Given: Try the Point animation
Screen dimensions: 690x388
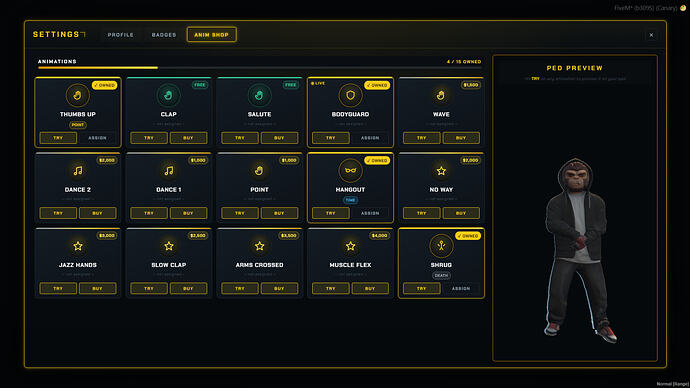Looking at the screenshot, I should click(x=240, y=213).
